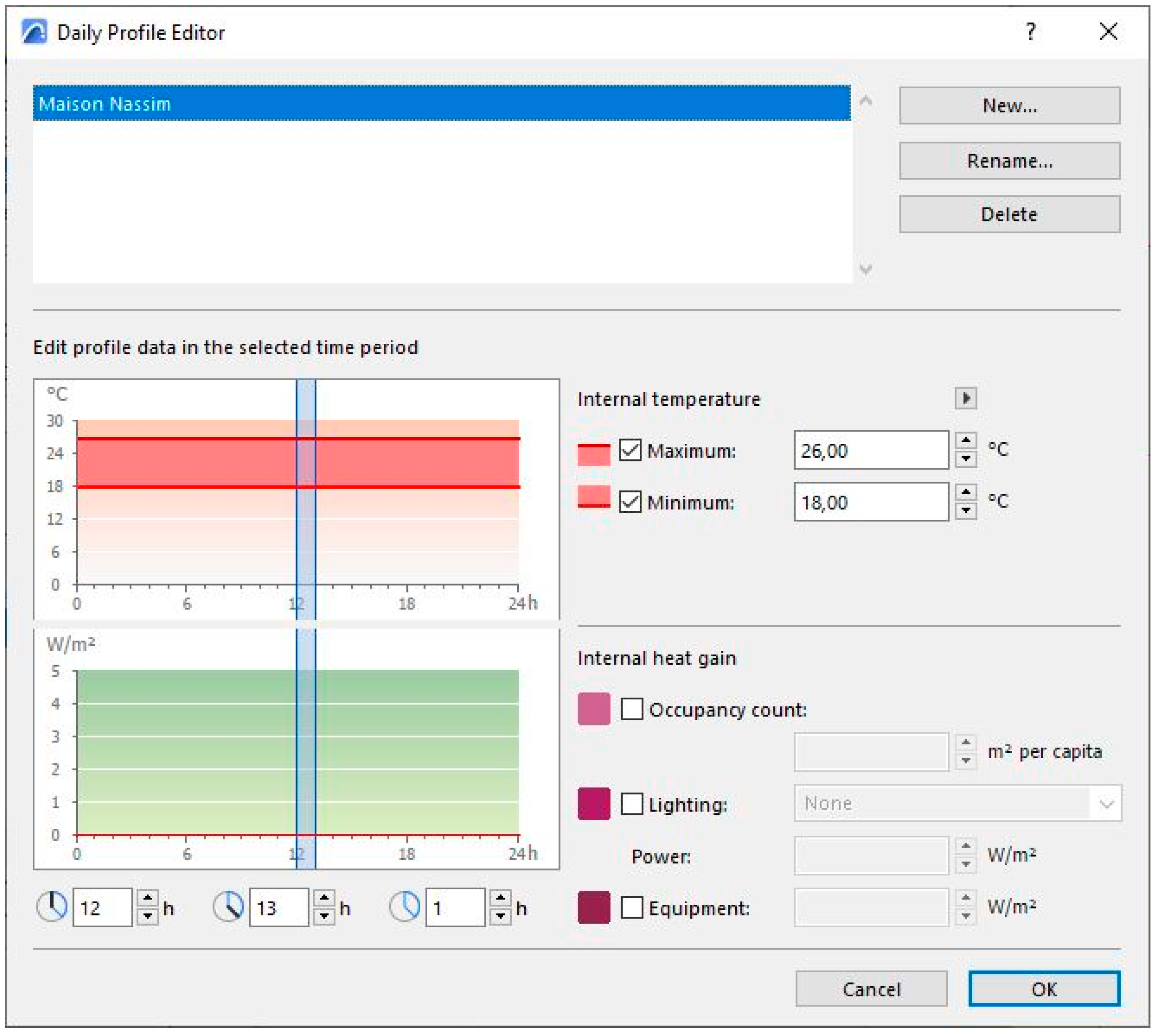Viewport: 1157px width, 1036px height.
Task: Click the Rename... button
Action: [1009, 161]
